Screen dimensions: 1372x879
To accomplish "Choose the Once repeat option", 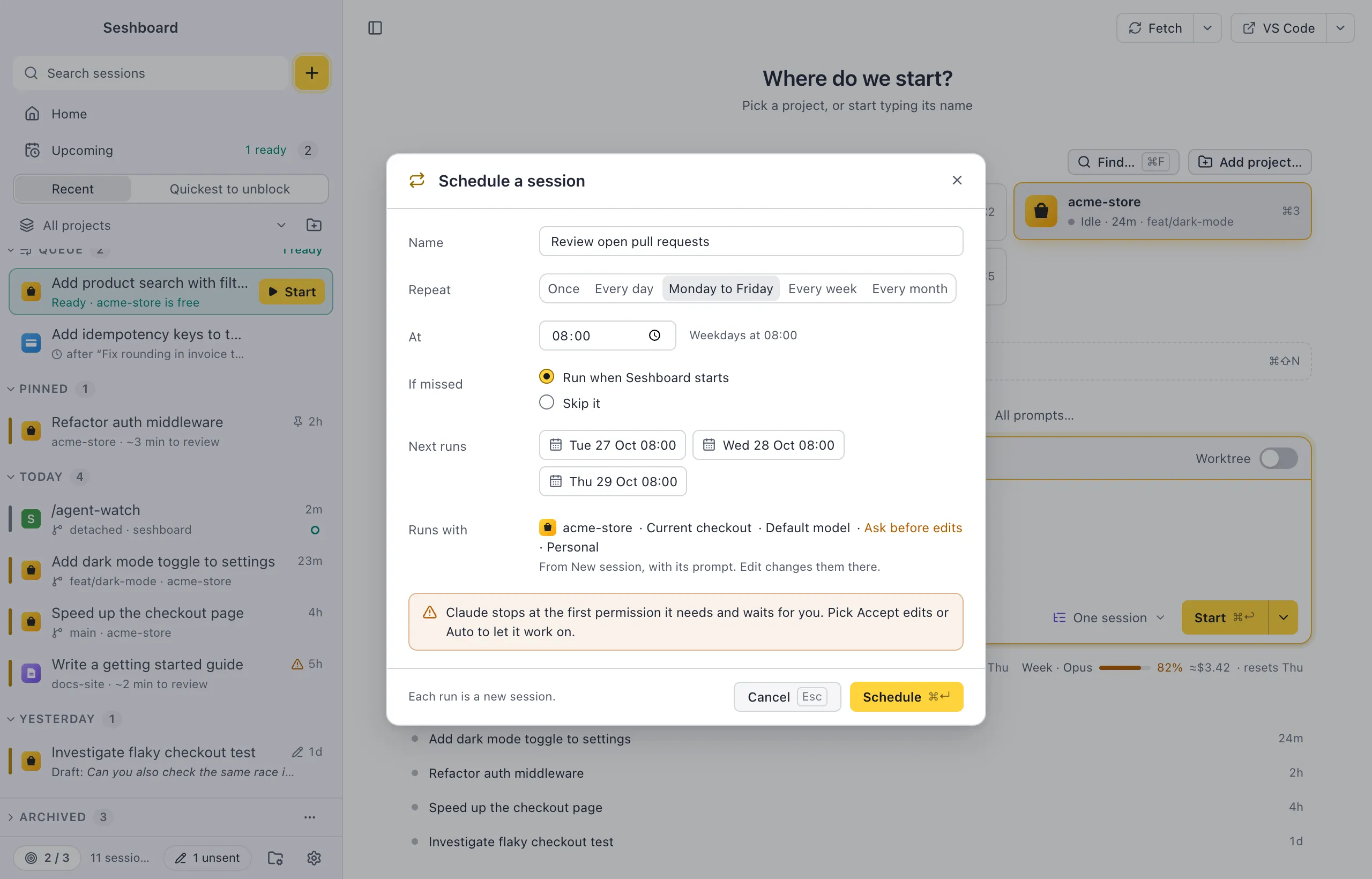I will [563, 289].
